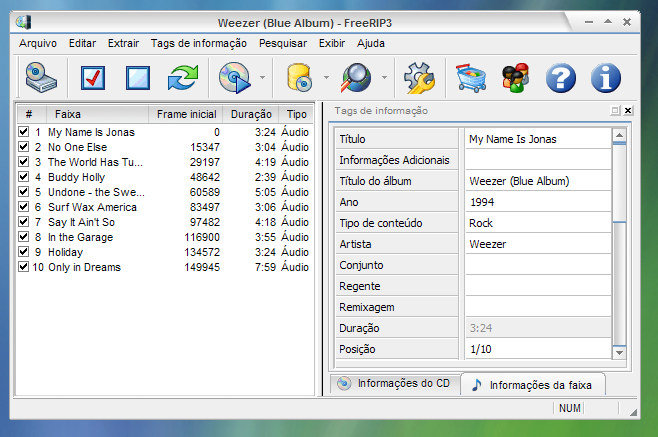The width and height of the screenshot is (658, 437).
Task: Expand the CD database icon dropdown arrow
Action: click(x=326, y=78)
